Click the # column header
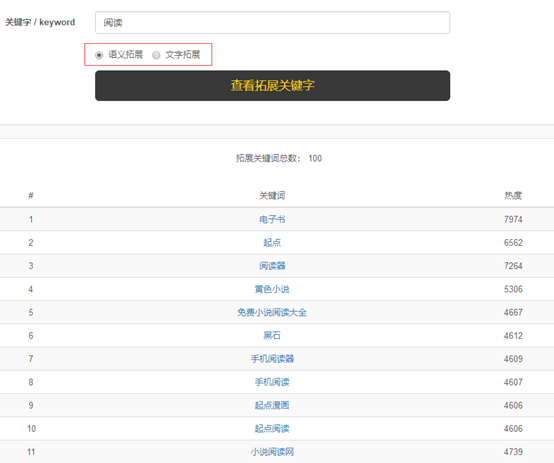 (31, 195)
